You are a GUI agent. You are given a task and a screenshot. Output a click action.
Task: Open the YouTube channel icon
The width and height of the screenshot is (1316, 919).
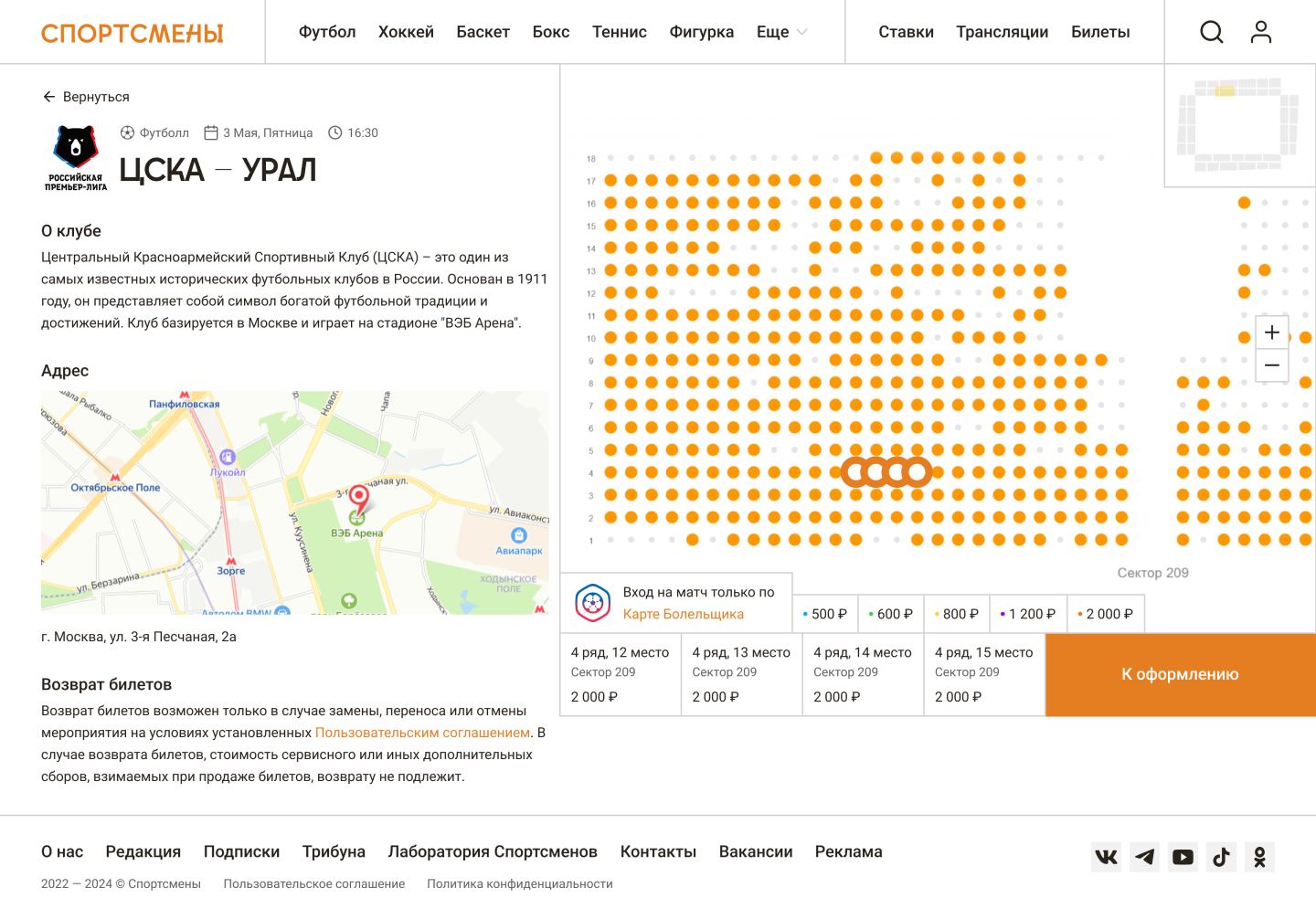(x=1183, y=857)
